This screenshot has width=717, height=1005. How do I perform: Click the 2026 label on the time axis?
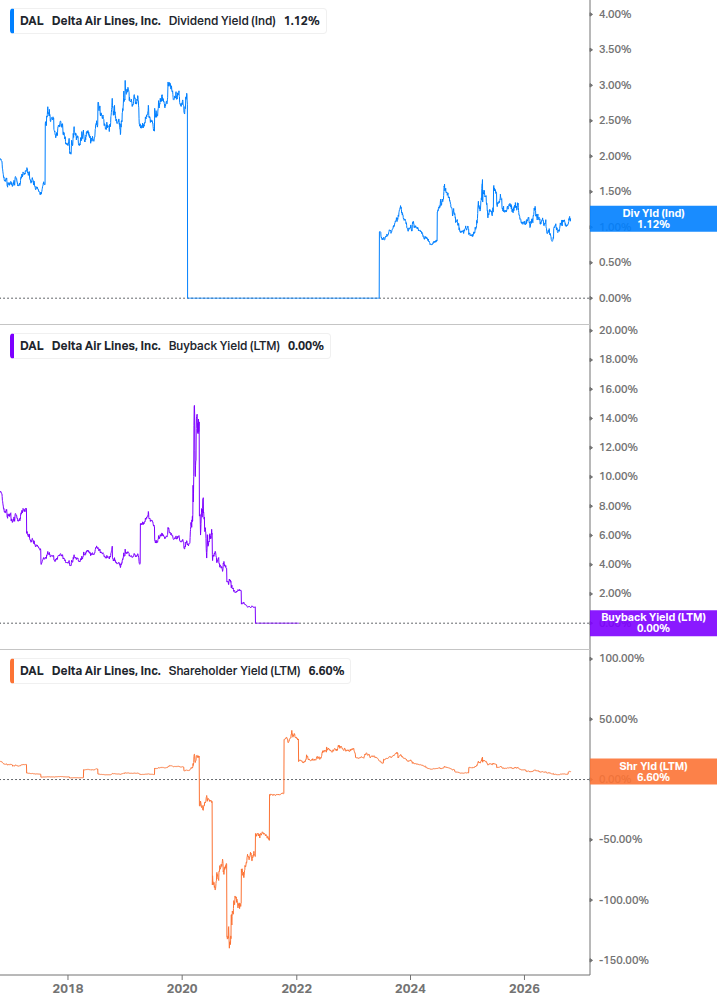point(524,988)
